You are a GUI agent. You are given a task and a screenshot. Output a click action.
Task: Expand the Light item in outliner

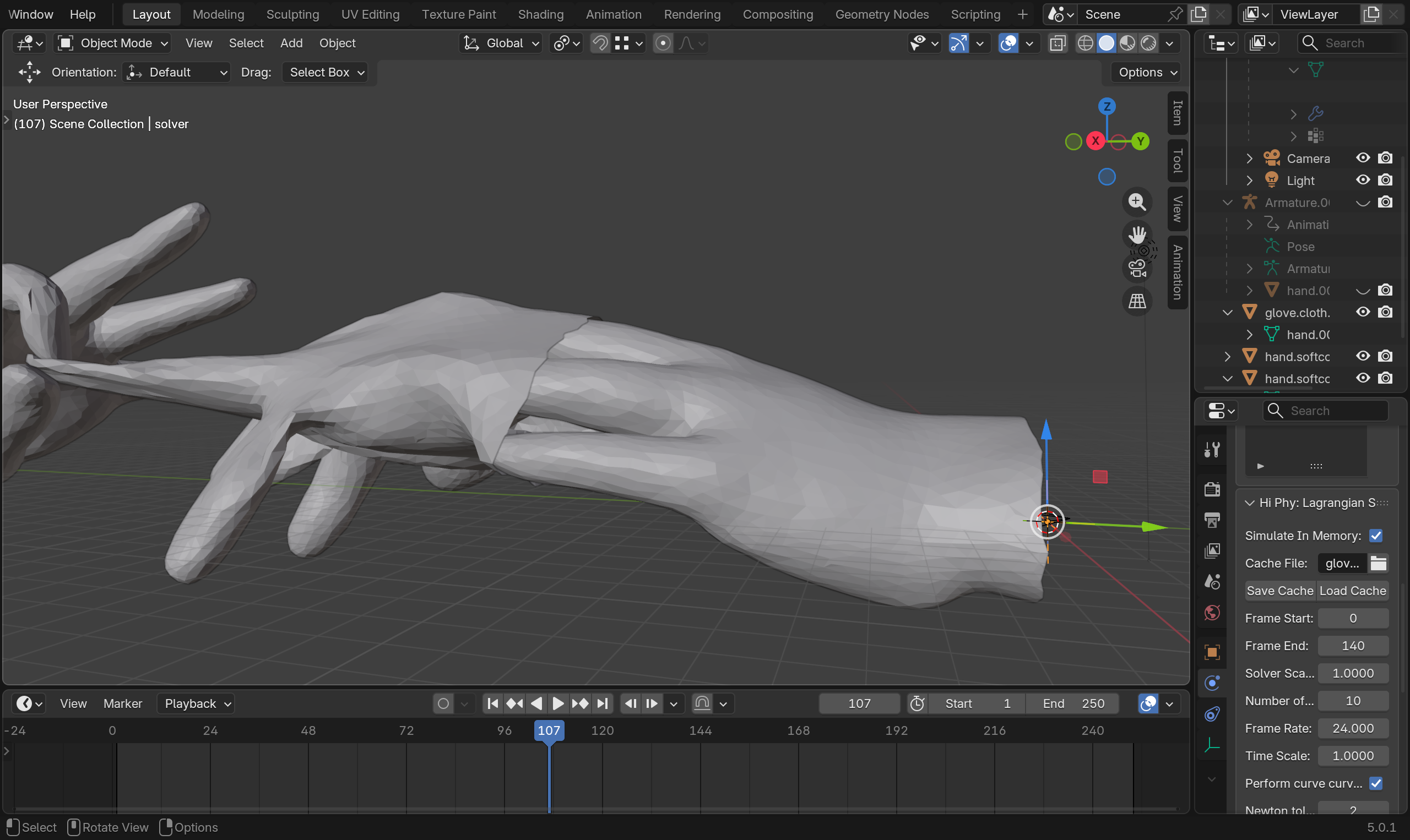(1249, 181)
